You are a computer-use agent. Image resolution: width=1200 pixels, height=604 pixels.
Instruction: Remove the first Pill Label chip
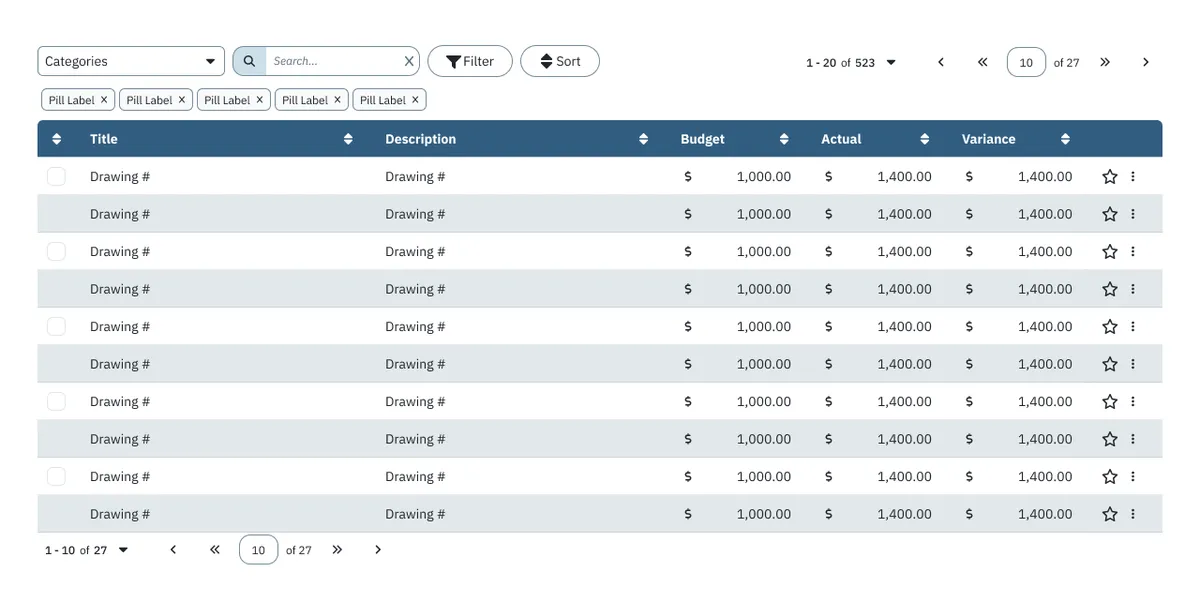pos(104,99)
